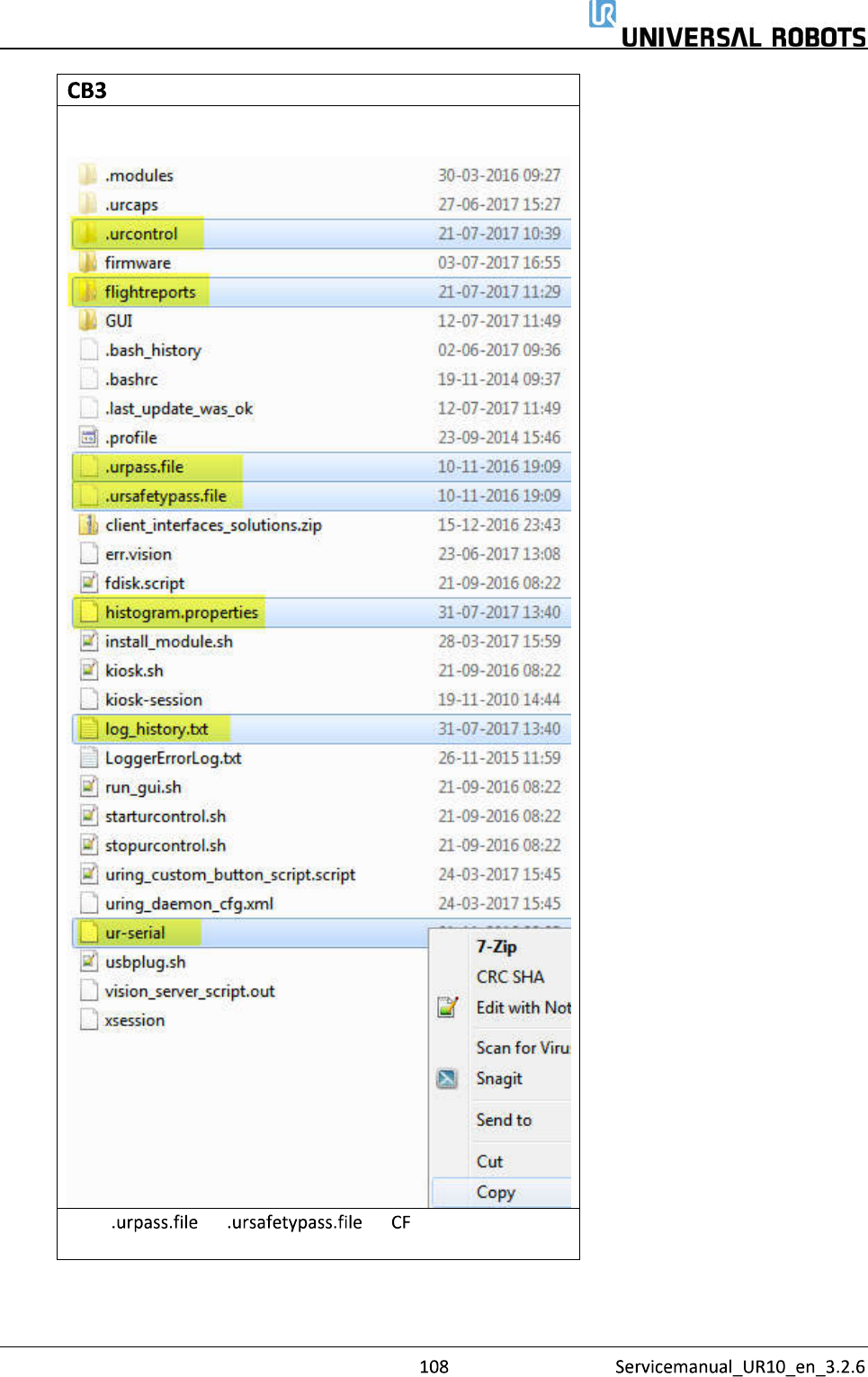Select the vision_server_script.out file name
The width and height of the screenshot is (868, 1377).
(x=190, y=991)
